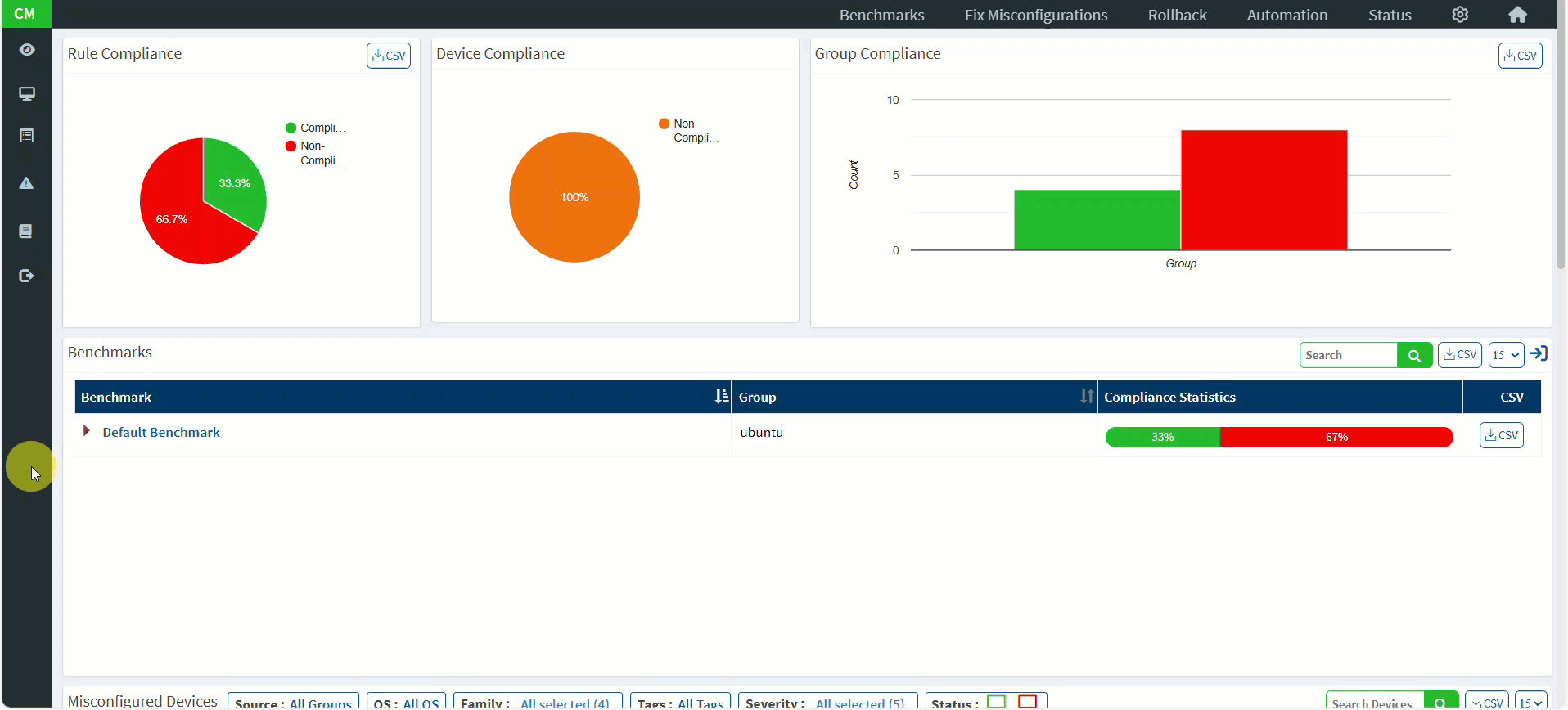The width and height of the screenshot is (1568, 710).
Task: Download Rule Compliance CSV
Action: click(389, 56)
